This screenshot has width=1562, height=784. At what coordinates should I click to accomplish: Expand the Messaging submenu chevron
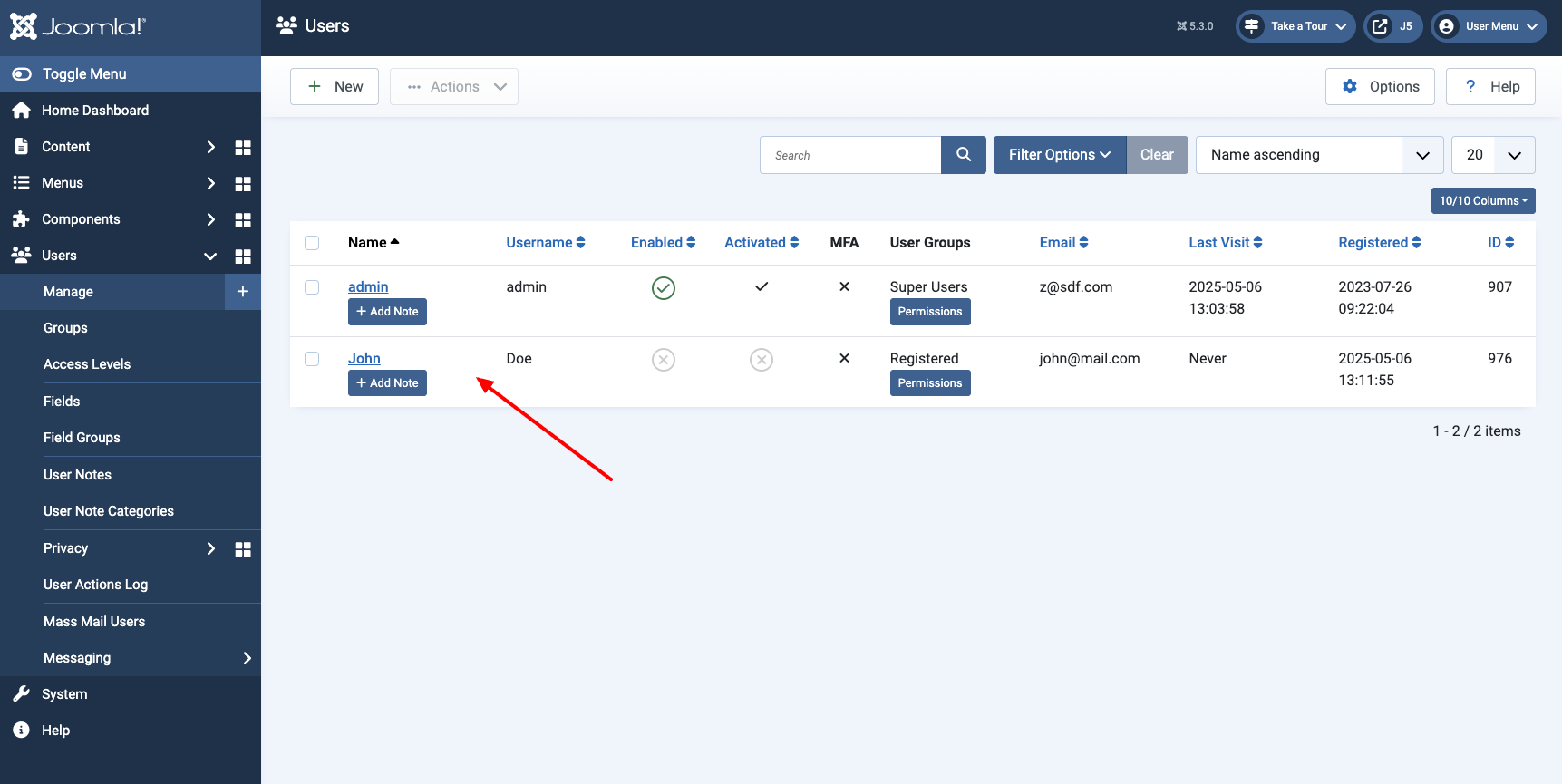[x=247, y=658]
